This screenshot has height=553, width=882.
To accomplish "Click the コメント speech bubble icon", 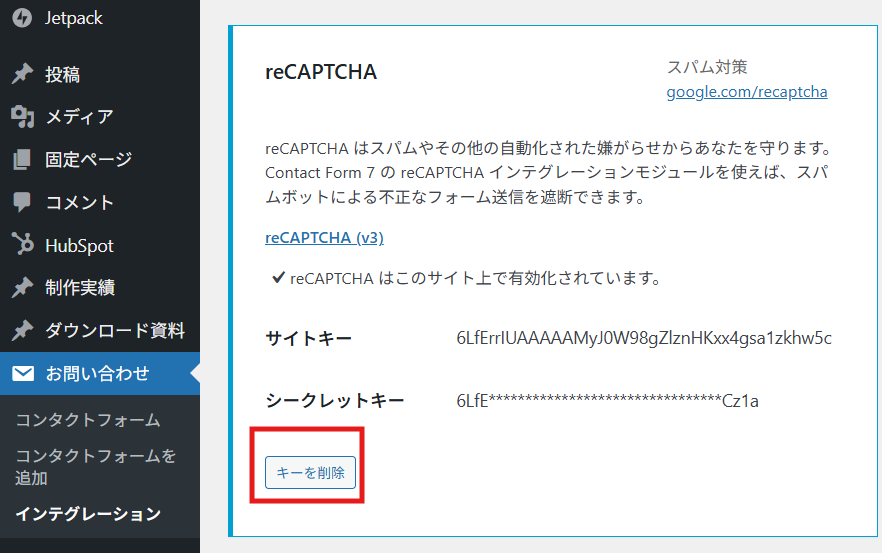I will [x=22, y=202].
